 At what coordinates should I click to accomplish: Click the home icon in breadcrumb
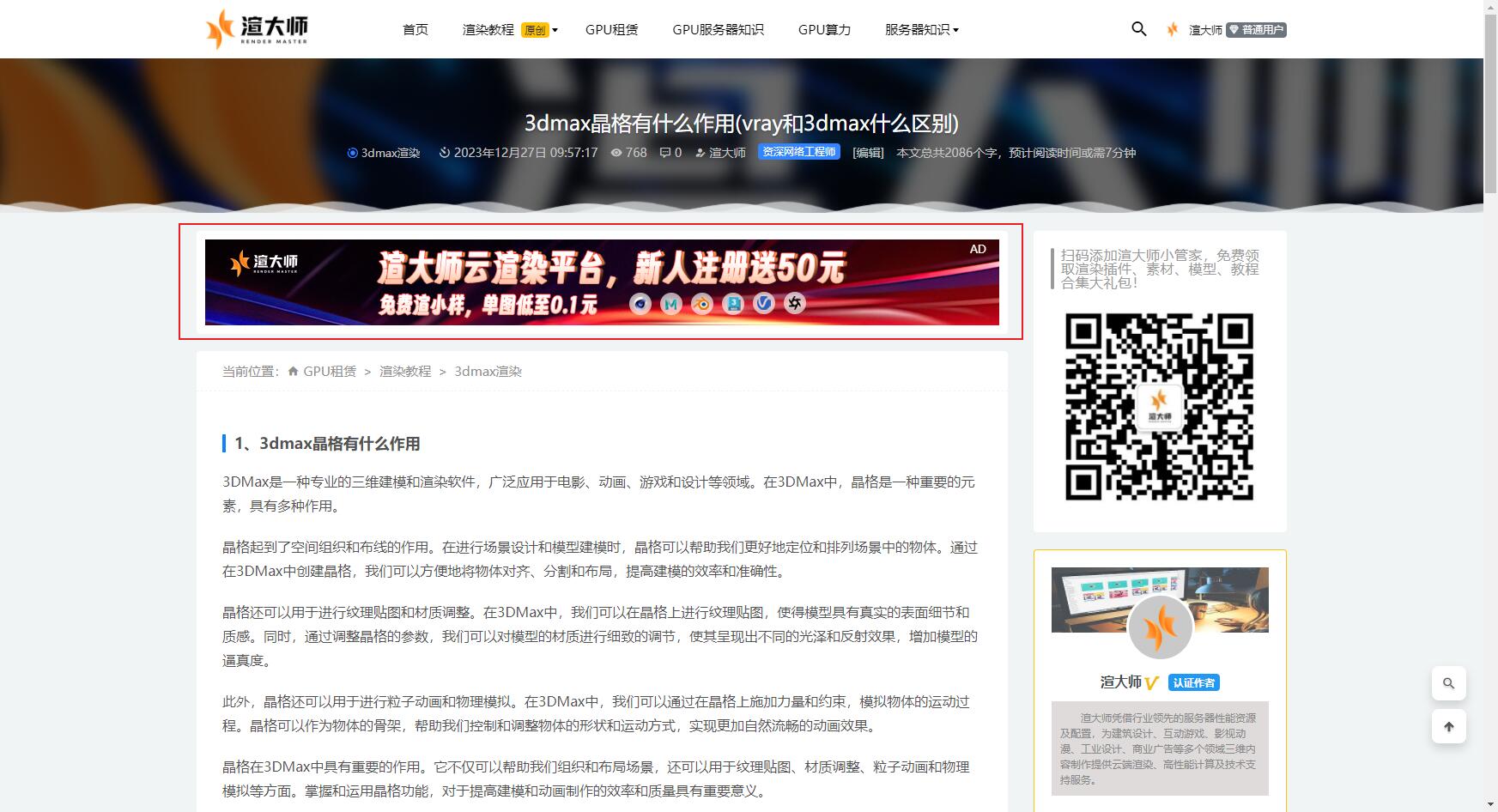[293, 372]
